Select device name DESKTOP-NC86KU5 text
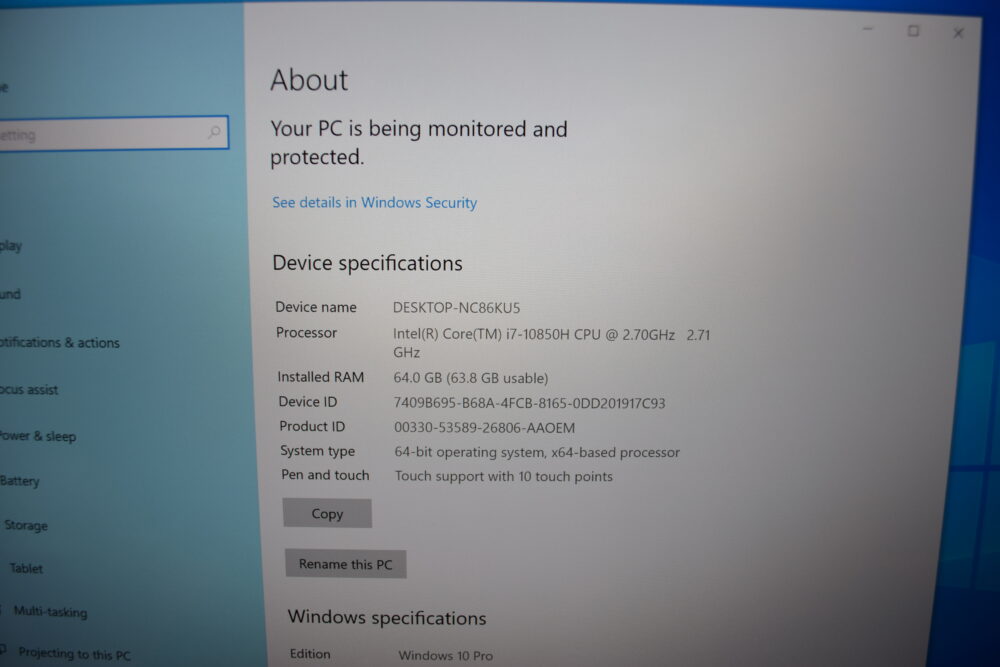The image size is (1000, 667). pos(457,308)
